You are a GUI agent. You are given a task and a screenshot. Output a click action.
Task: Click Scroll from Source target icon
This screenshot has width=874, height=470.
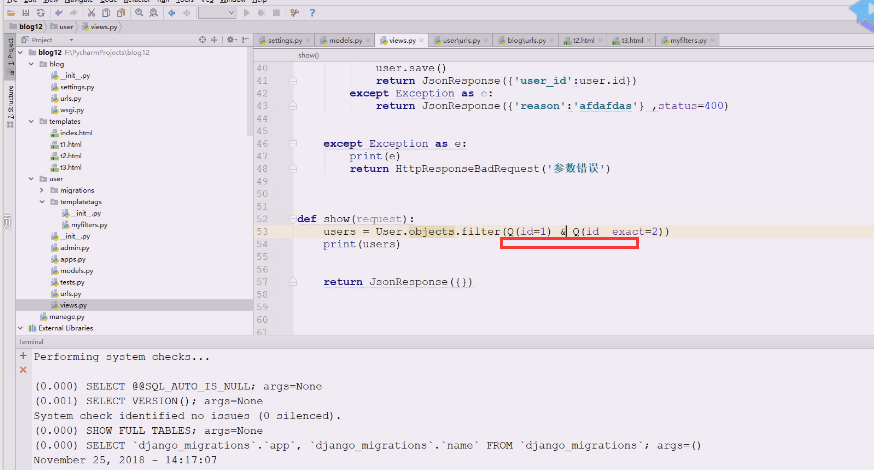(x=202, y=40)
